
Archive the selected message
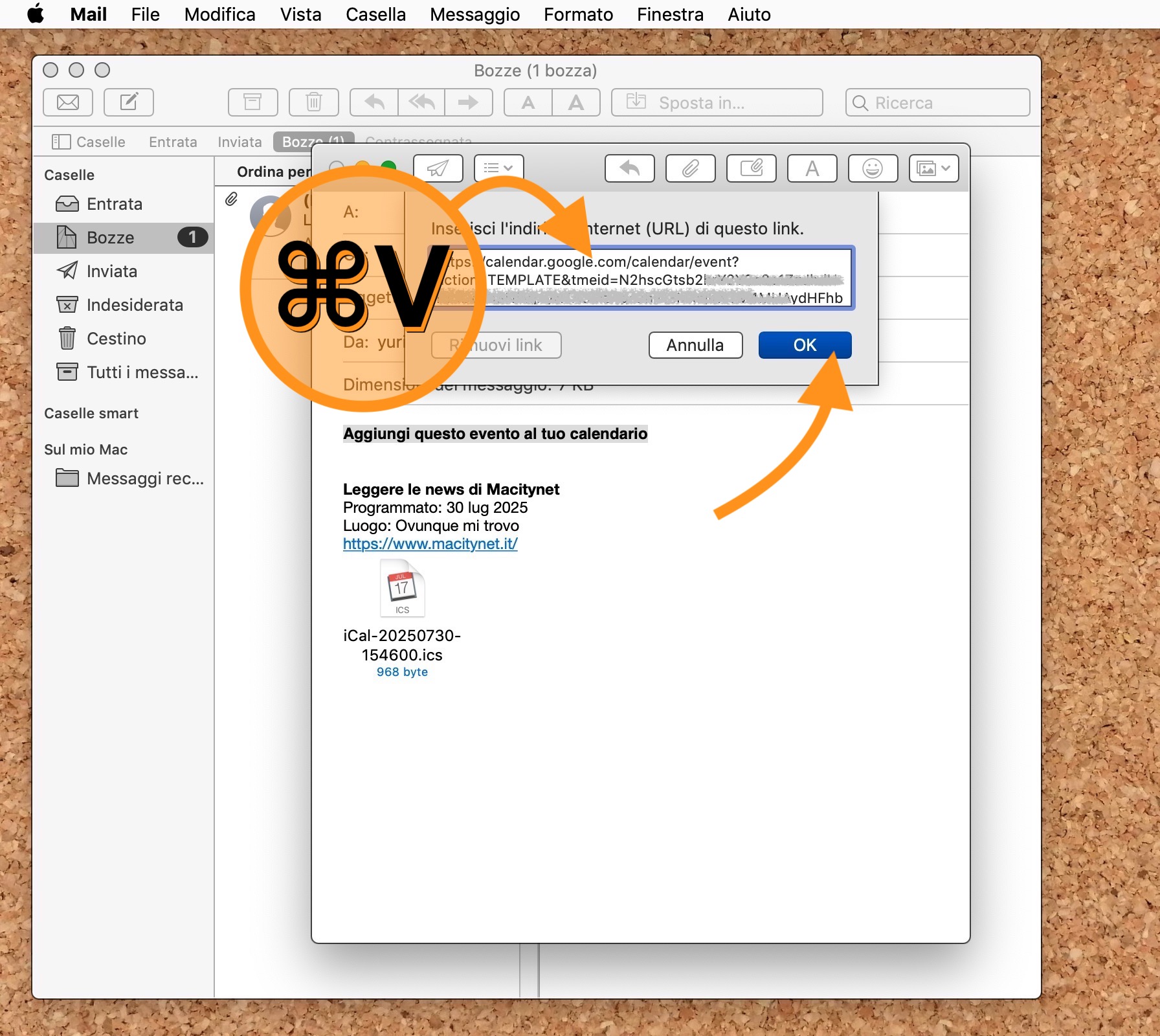[x=252, y=102]
